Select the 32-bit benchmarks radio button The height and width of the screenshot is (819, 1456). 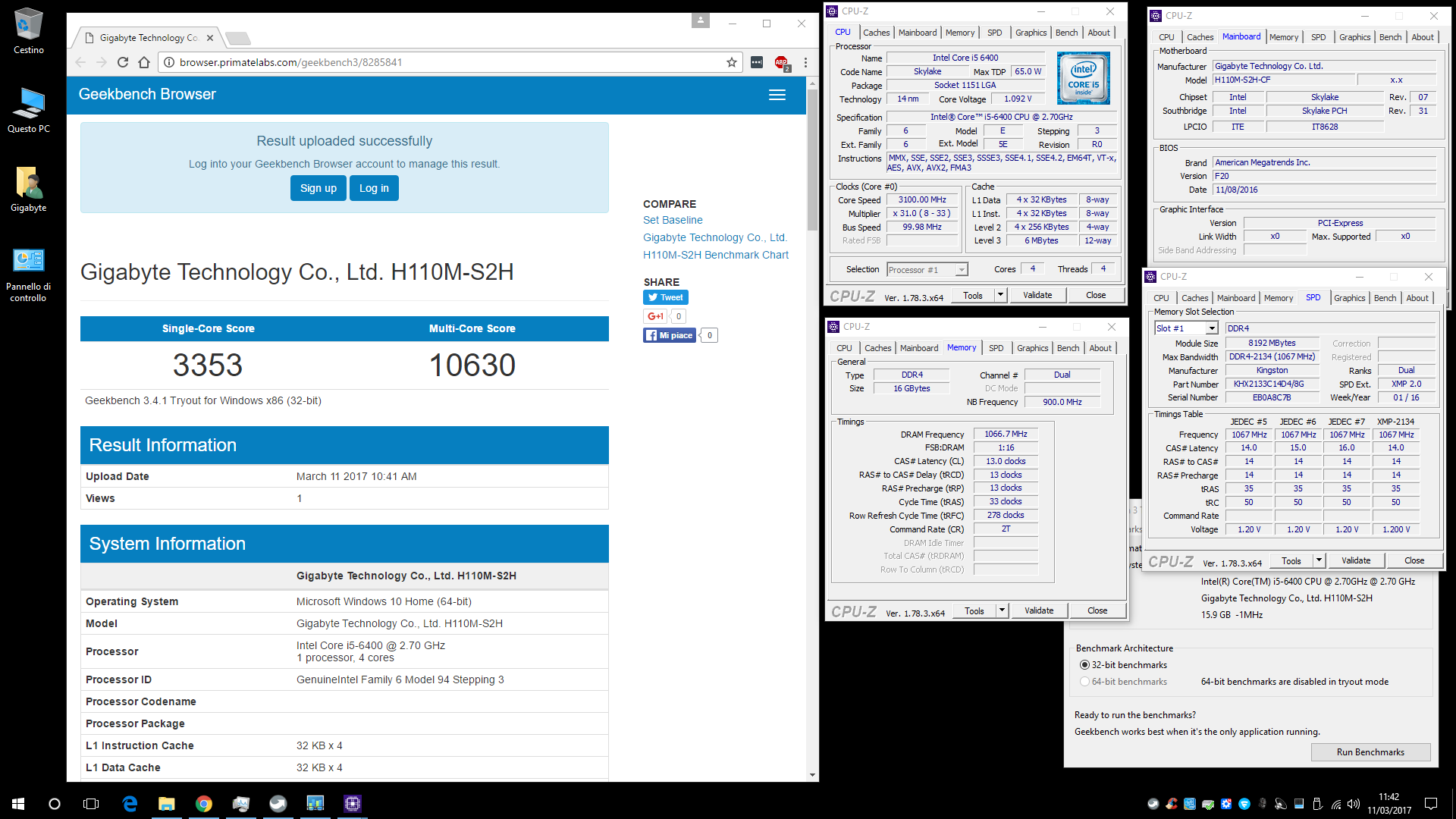(1084, 665)
